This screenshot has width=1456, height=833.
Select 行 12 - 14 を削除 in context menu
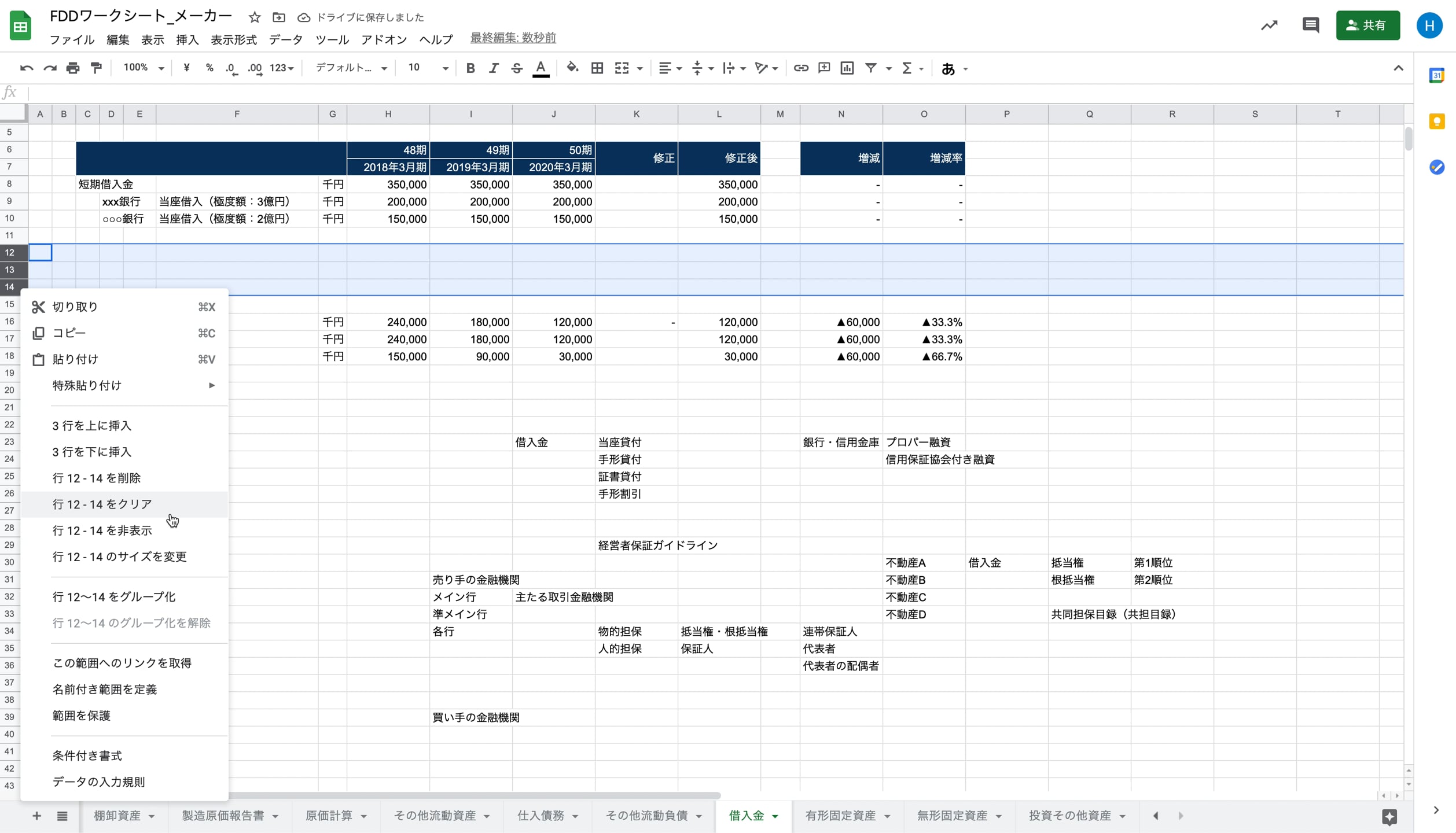click(x=97, y=478)
